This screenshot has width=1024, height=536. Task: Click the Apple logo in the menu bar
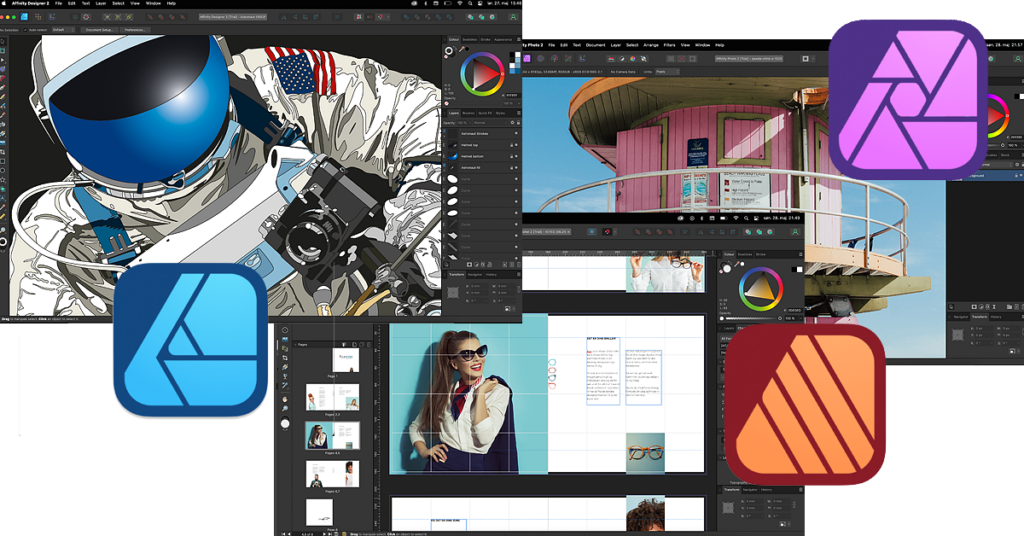(x=3, y=3)
